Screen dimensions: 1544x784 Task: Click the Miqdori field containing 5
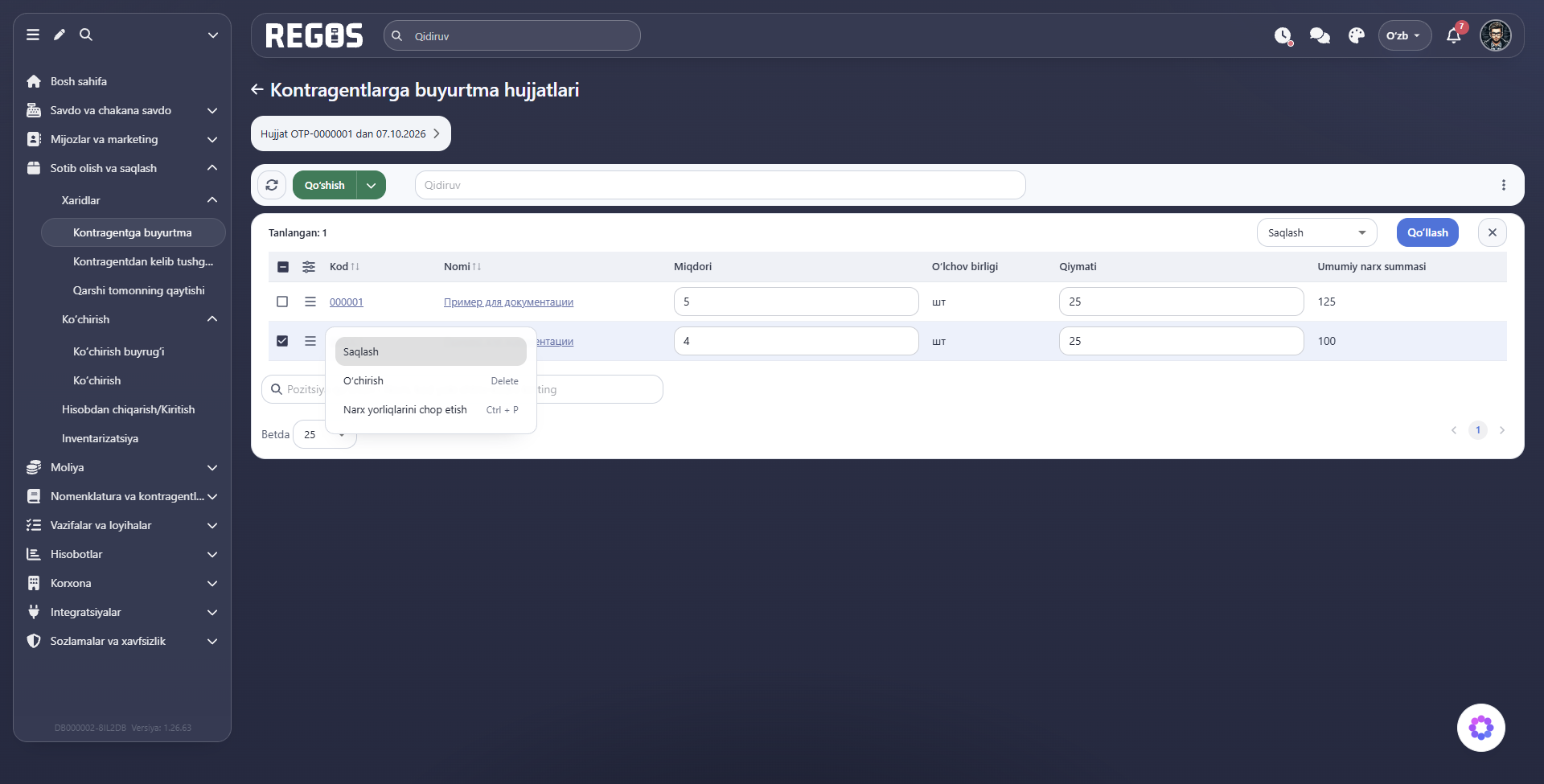pyautogui.click(x=796, y=302)
